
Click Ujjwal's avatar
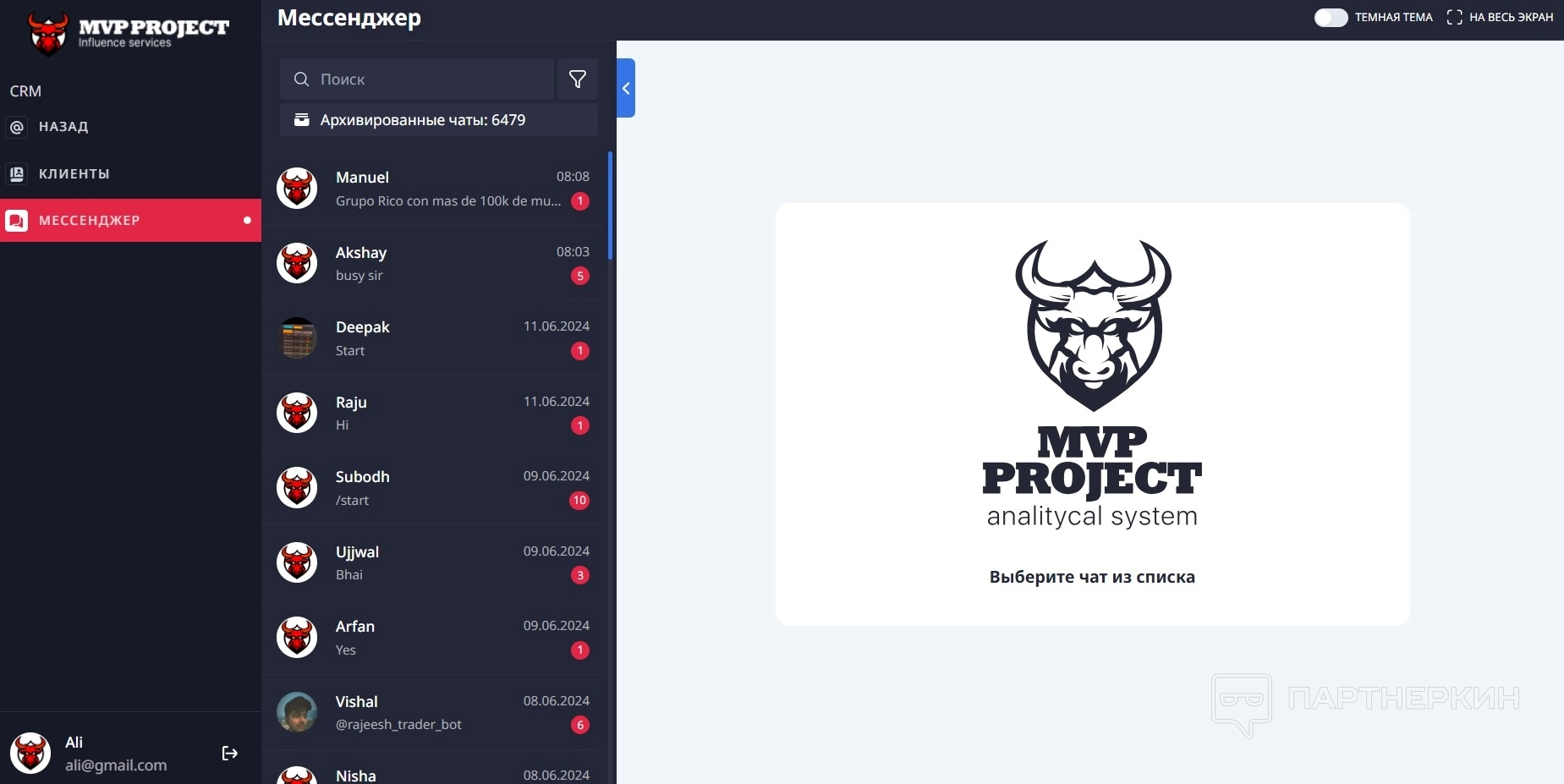click(297, 562)
